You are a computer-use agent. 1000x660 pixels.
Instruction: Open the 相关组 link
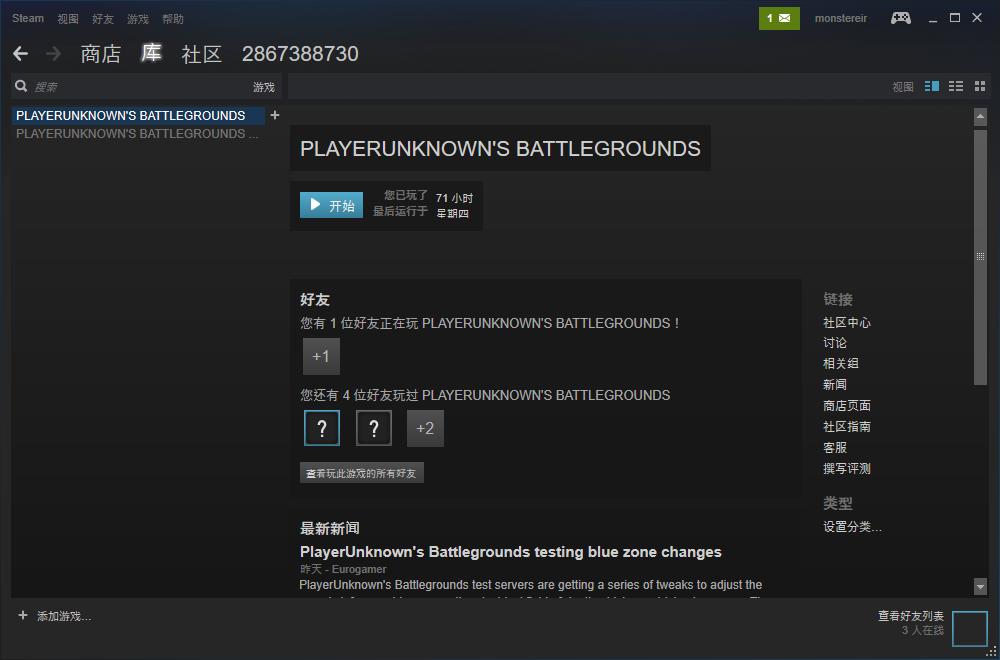pos(841,363)
